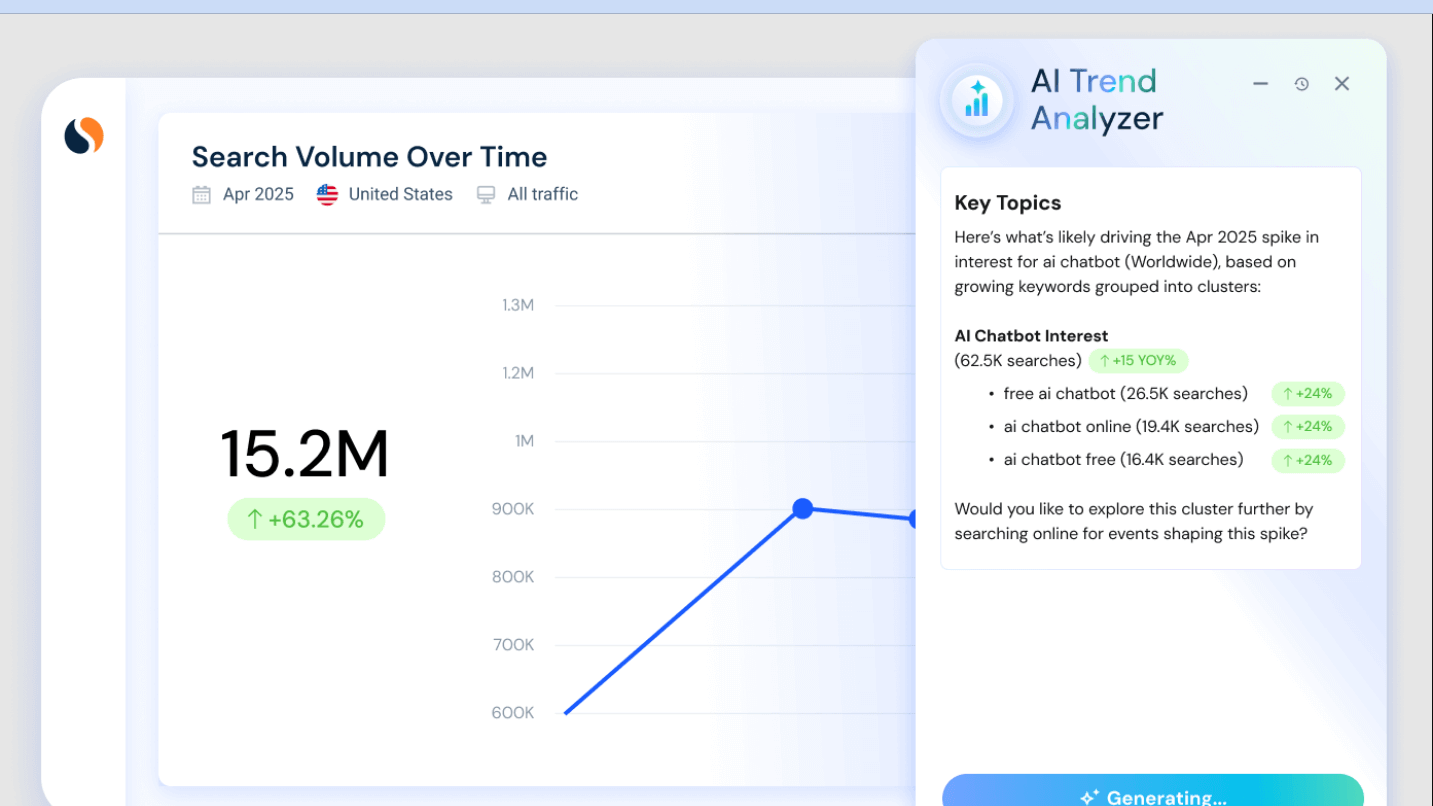Click the Generating button
This screenshot has height=806, width=1433.
click(1152, 794)
